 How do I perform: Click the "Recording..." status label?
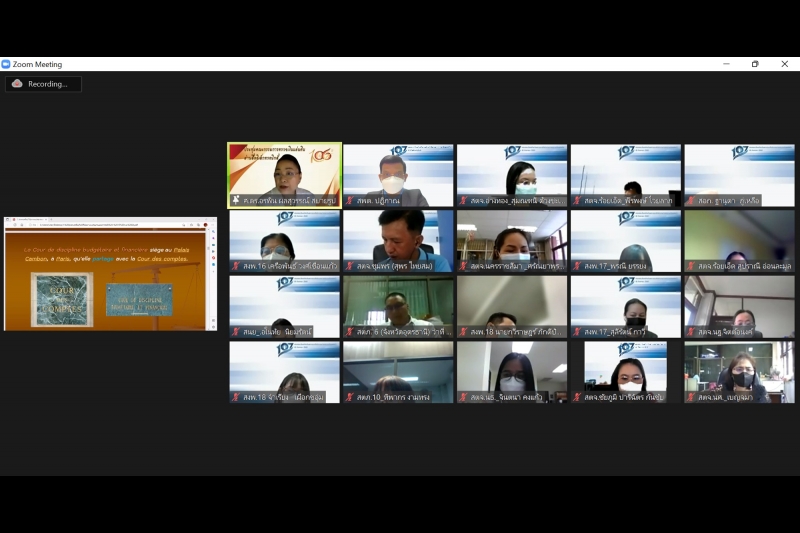(x=48, y=84)
